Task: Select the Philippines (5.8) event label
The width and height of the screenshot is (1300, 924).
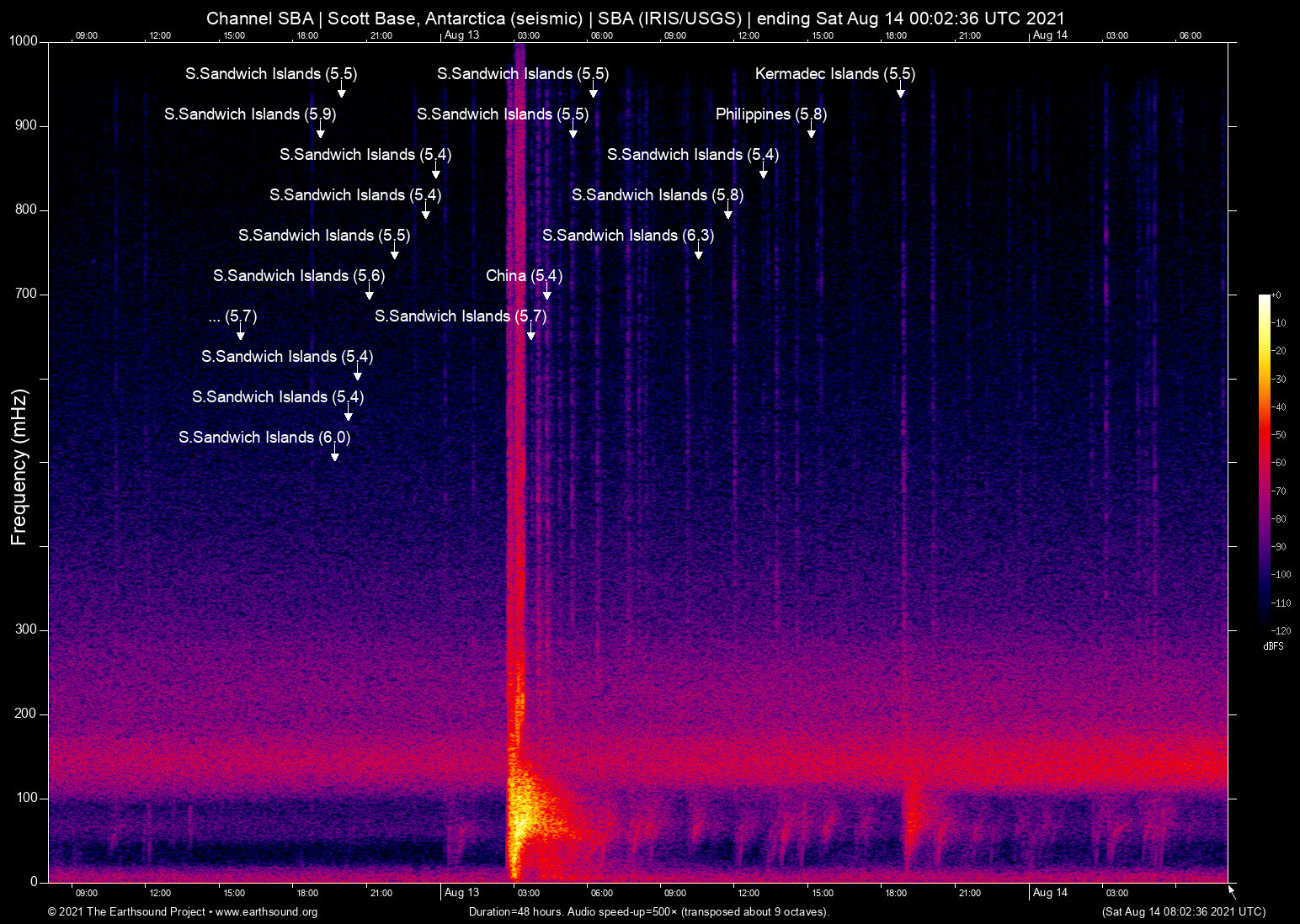Action: 770,114
